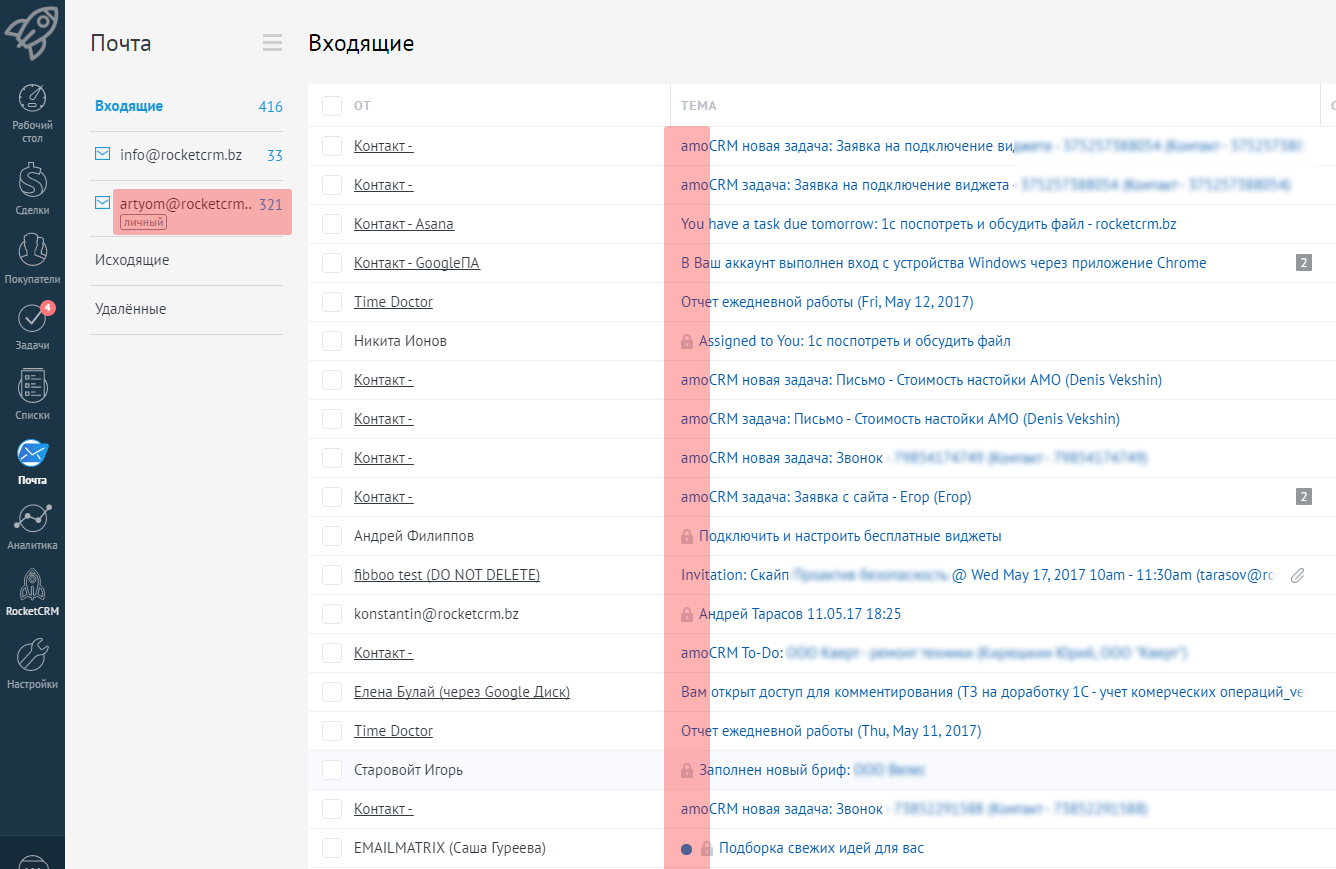Screen dimensions: 1336x869
Task: Open sender link Контакт - GoogleПА
Action: pyautogui.click(x=417, y=263)
